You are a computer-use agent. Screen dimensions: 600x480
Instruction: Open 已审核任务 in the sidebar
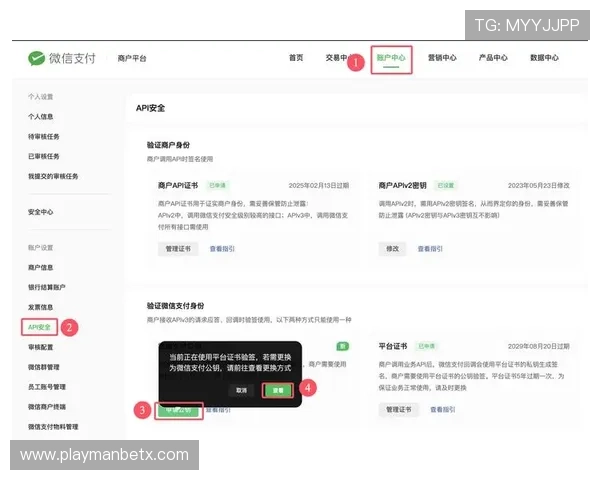[44, 156]
